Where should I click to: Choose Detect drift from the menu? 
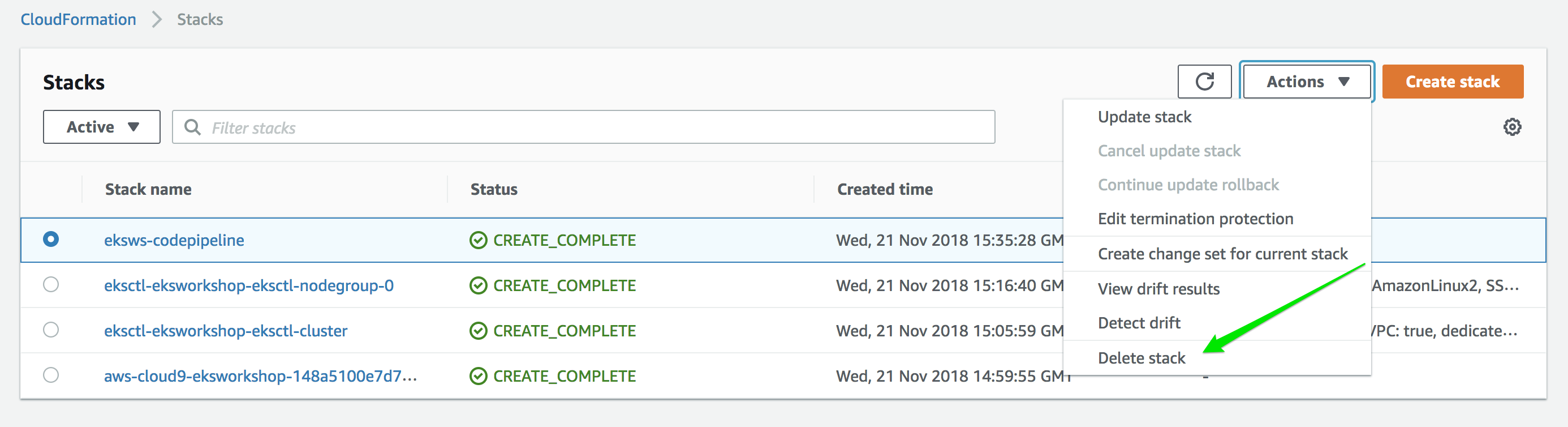[1139, 323]
